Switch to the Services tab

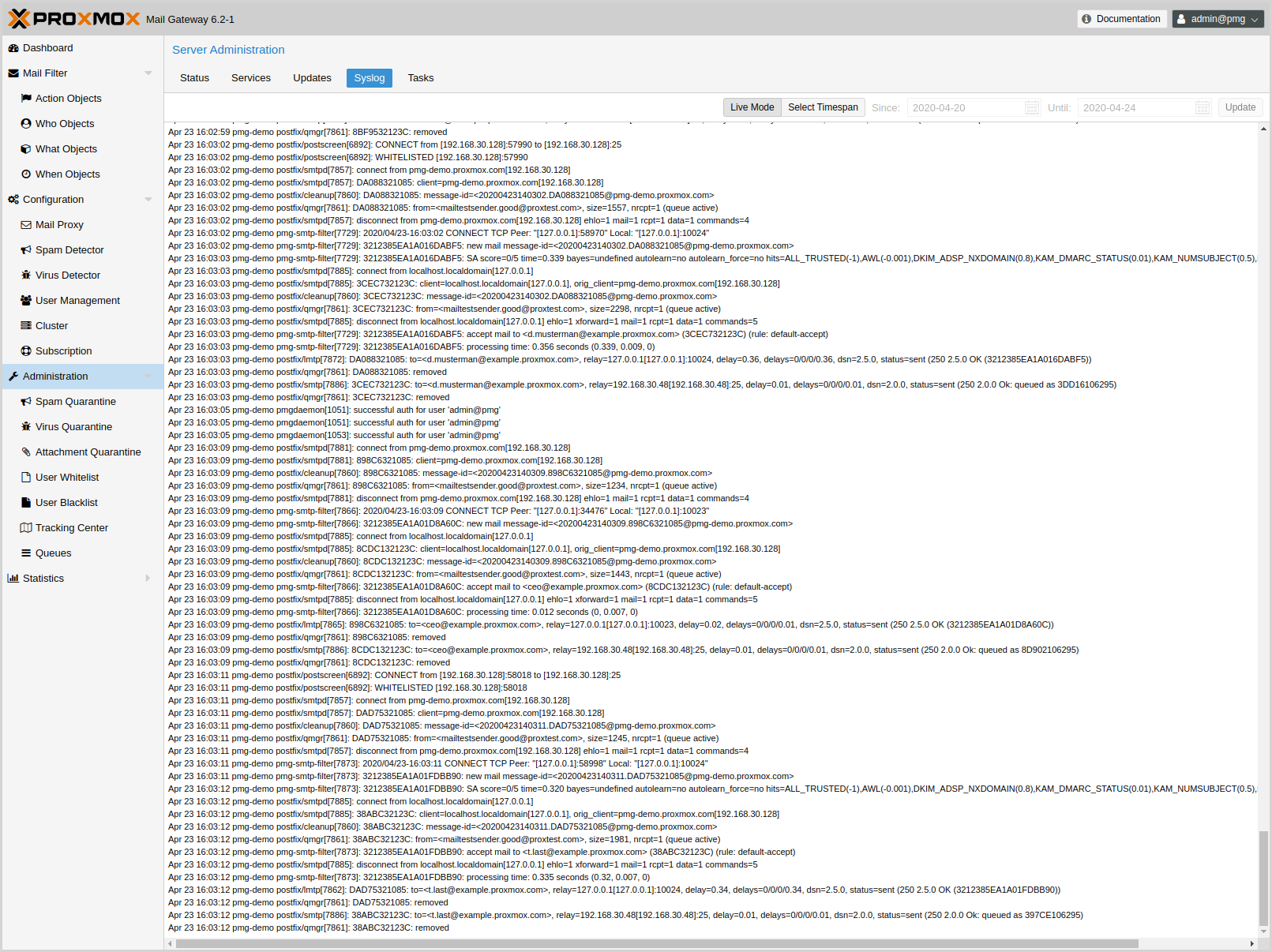(251, 78)
